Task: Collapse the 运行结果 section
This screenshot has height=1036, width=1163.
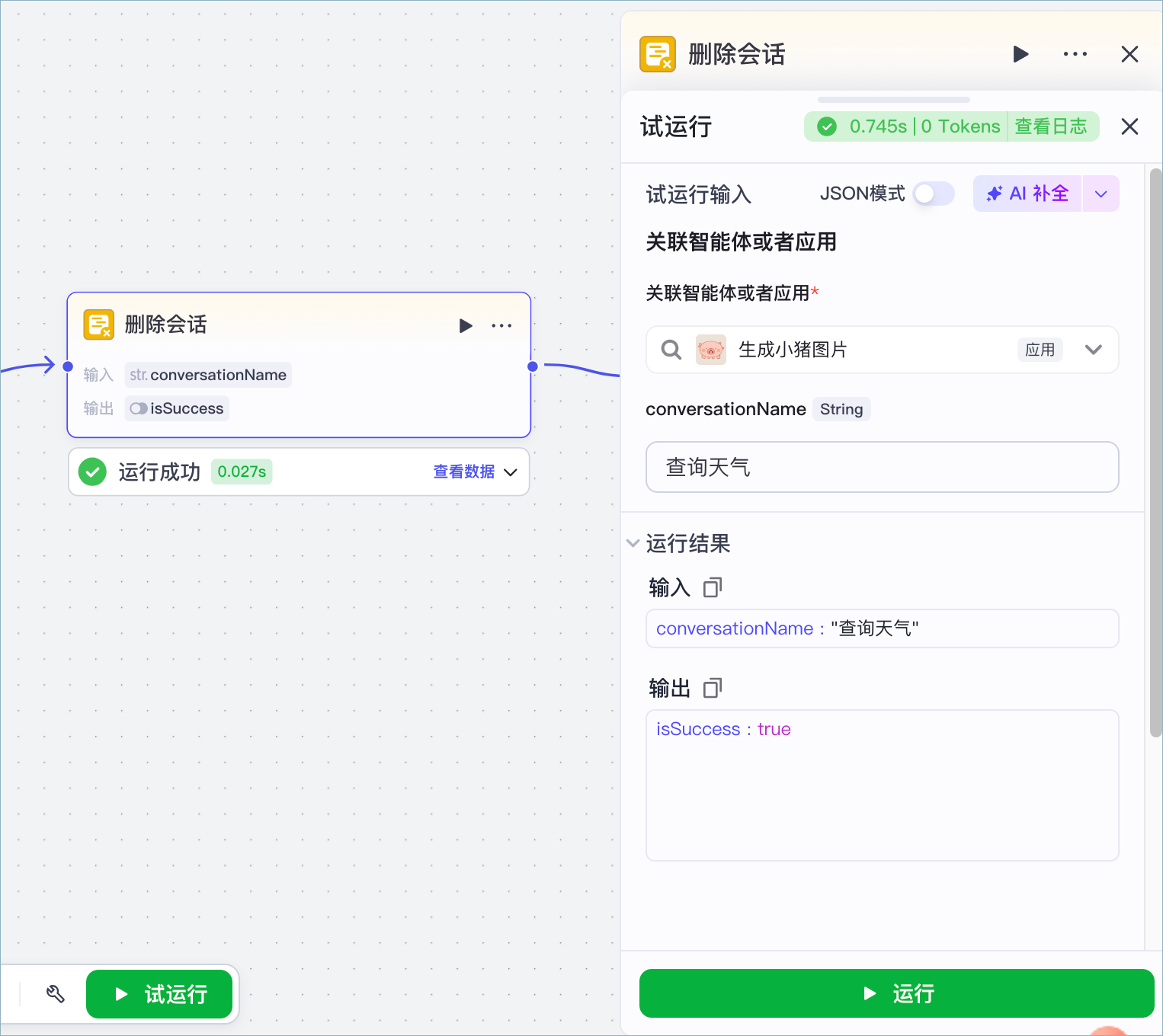Action: click(x=633, y=543)
